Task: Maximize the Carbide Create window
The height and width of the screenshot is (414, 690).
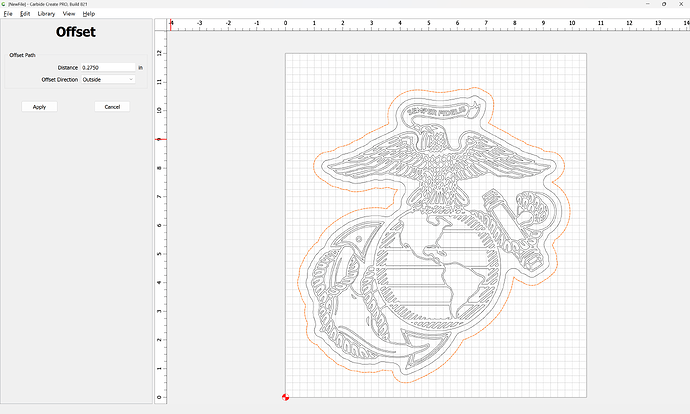Action: [x=664, y=4]
